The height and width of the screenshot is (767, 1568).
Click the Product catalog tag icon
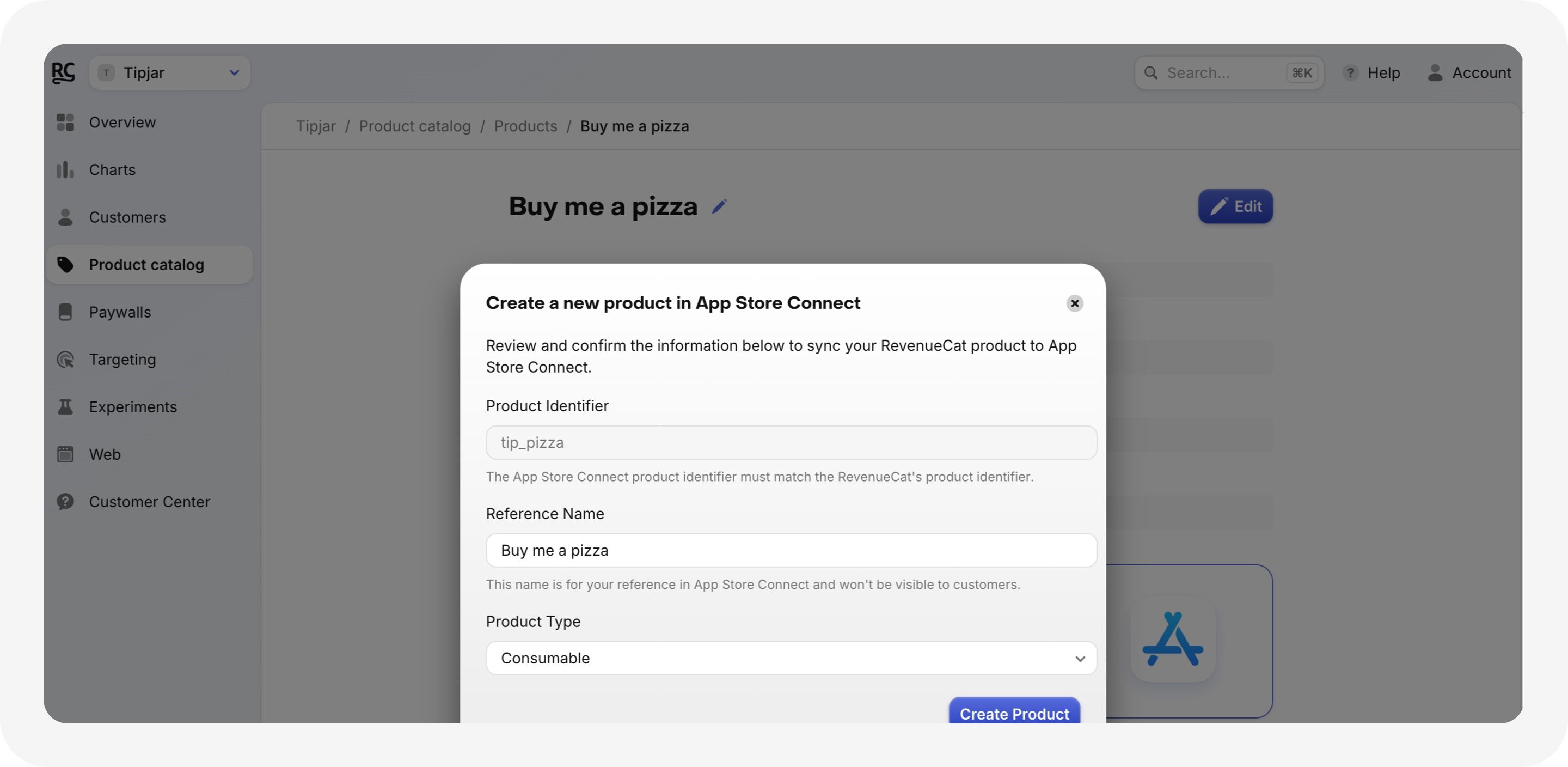click(x=65, y=264)
